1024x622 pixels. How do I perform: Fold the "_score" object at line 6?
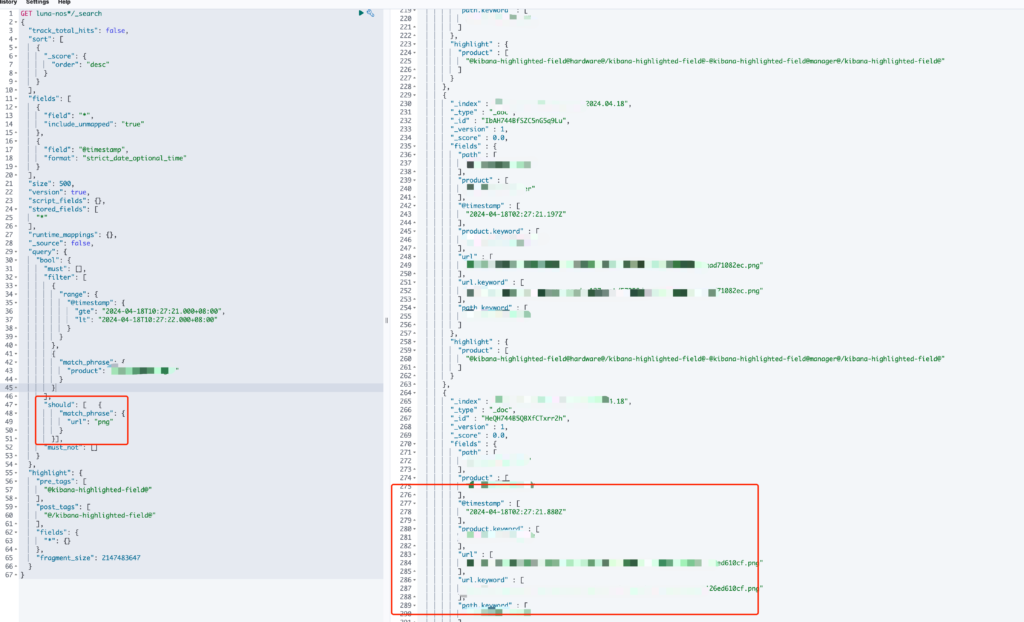(x=16, y=56)
